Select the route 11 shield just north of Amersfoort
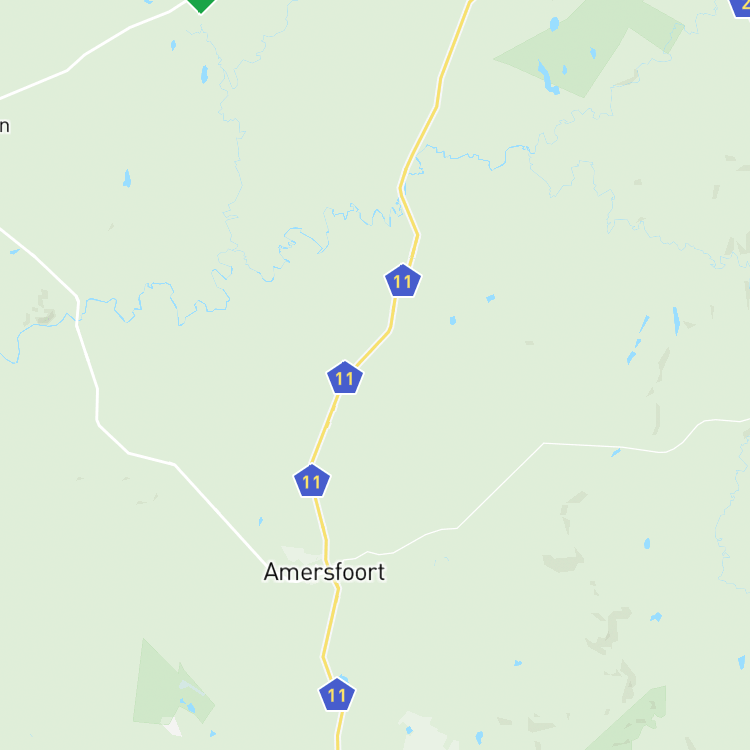This screenshot has width=750, height=750. [x=312, y=481]
